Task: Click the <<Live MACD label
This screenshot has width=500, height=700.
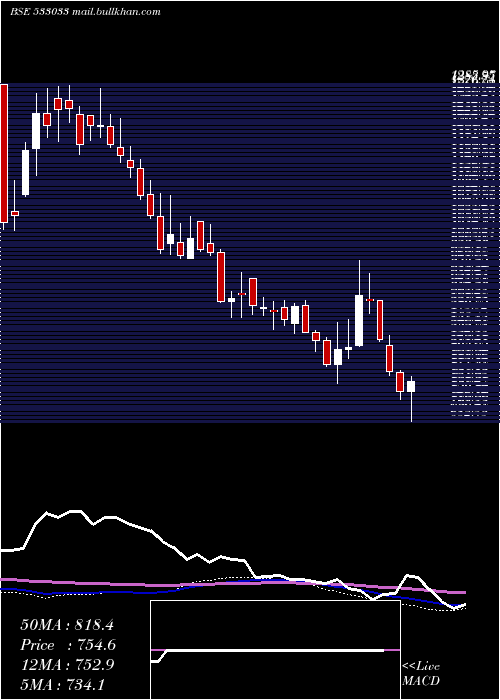Action: click(421, 673)
